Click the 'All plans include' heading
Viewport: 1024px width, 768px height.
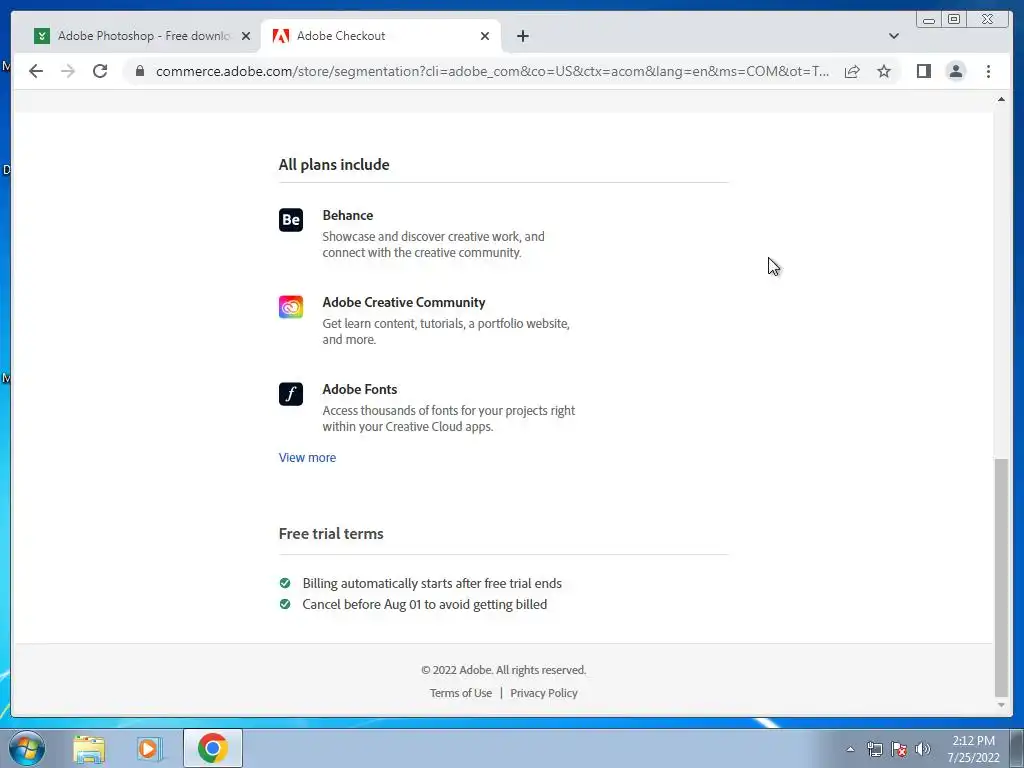(334, 165)
